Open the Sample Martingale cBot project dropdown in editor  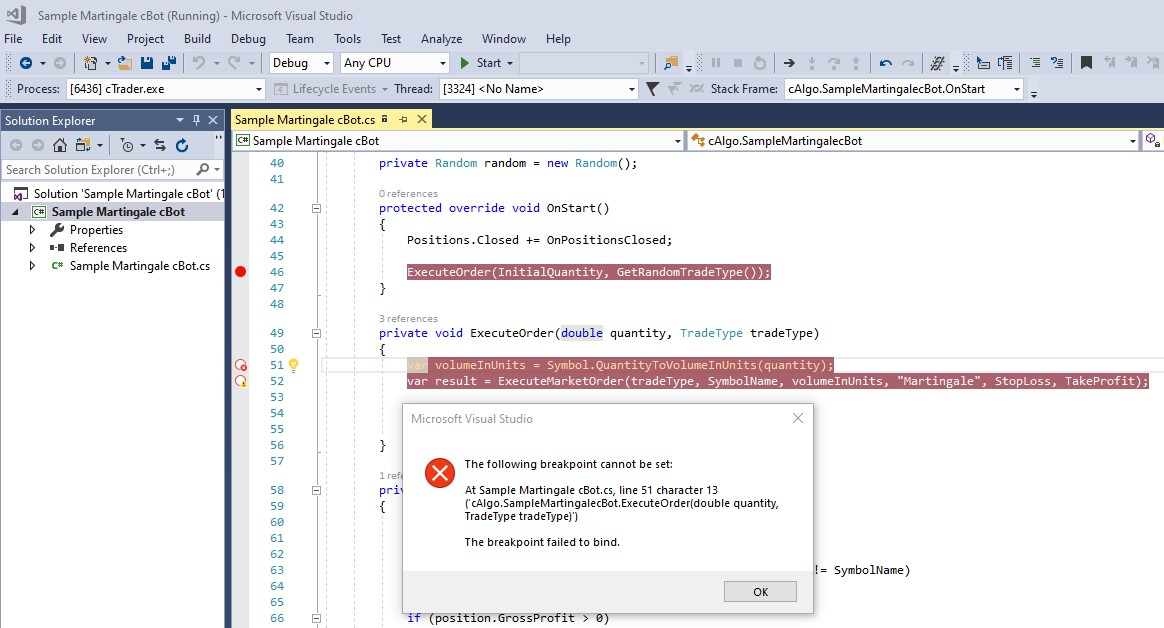458,140
